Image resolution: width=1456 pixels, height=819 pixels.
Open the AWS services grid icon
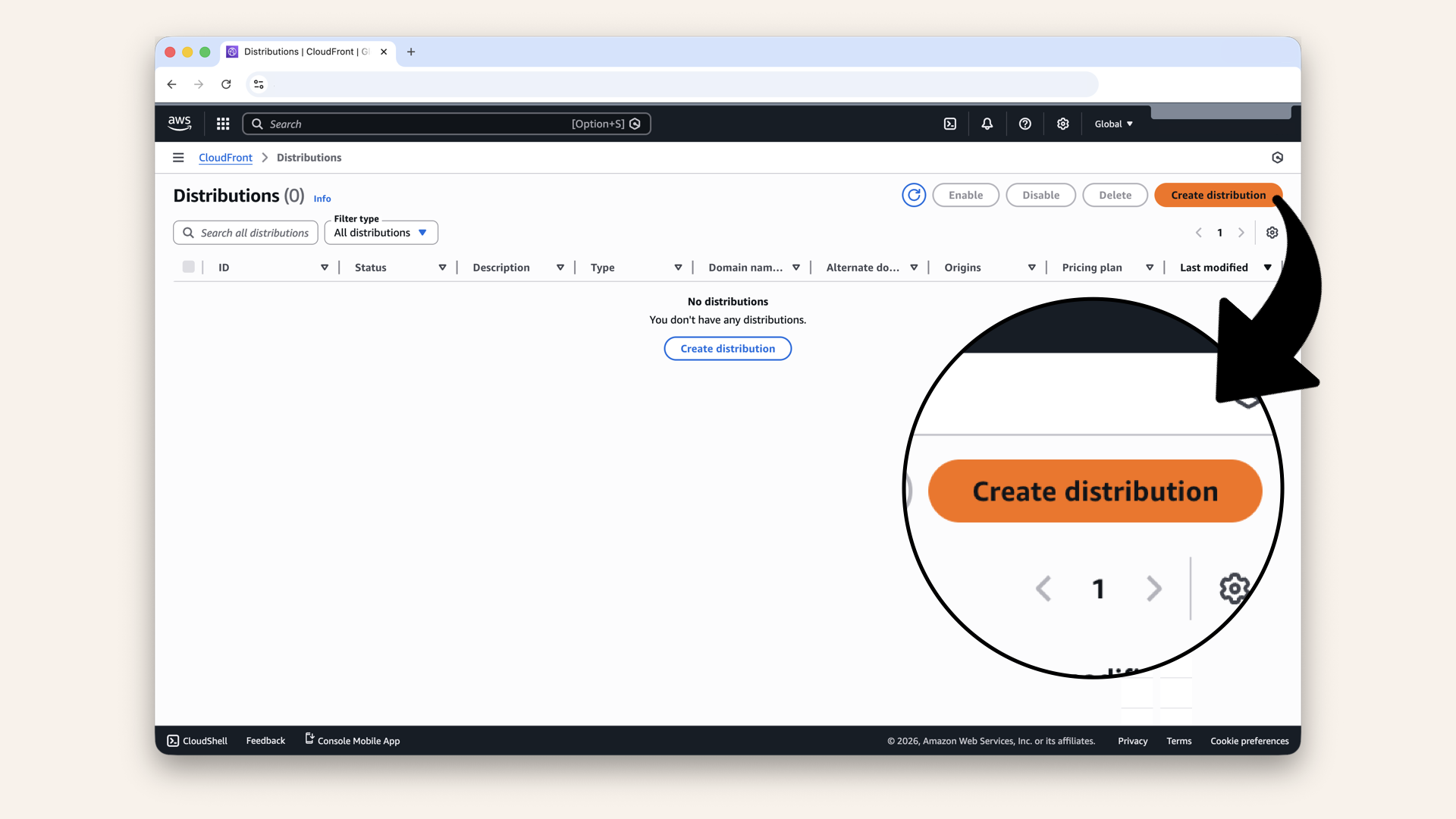[x=222, y=124]
